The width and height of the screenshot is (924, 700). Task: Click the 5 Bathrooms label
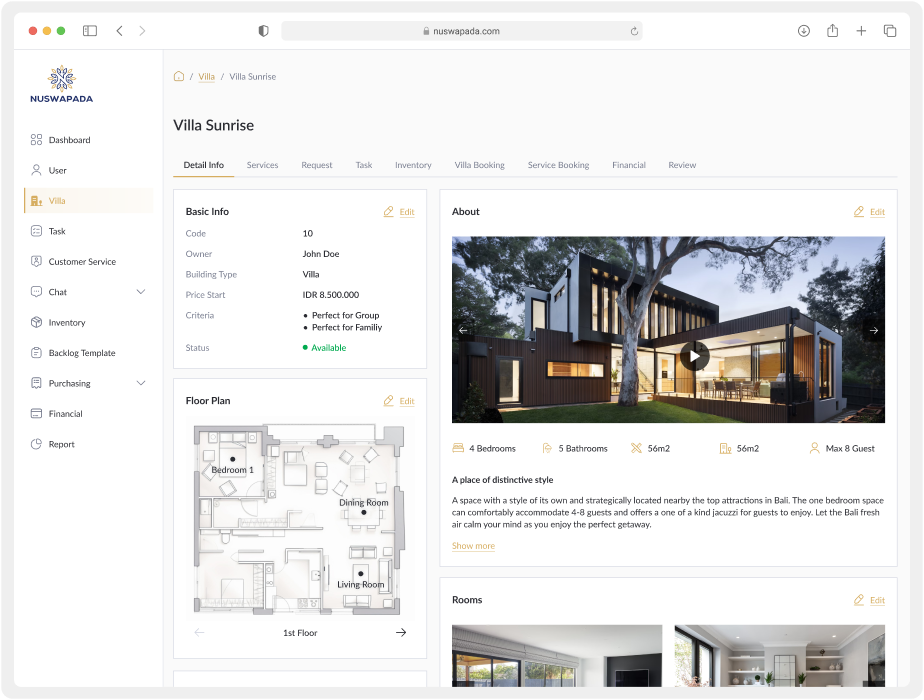click(x=583, y=448)
